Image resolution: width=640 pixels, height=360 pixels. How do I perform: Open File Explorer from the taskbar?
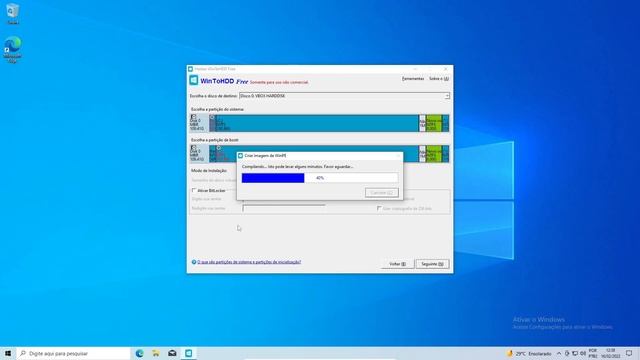156,353
